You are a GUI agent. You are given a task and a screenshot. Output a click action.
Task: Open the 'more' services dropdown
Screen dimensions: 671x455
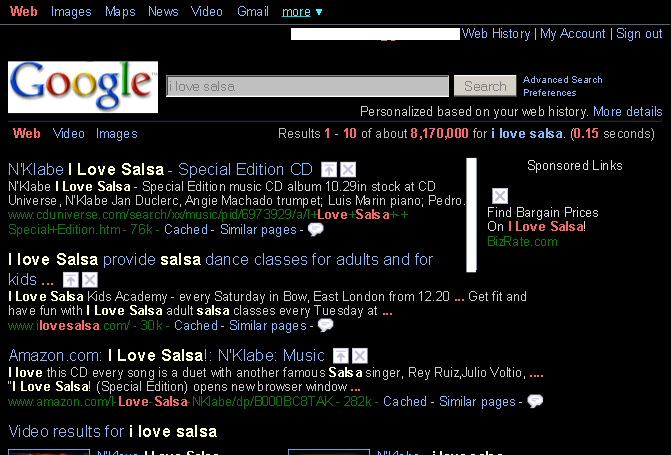coord(301,12)
